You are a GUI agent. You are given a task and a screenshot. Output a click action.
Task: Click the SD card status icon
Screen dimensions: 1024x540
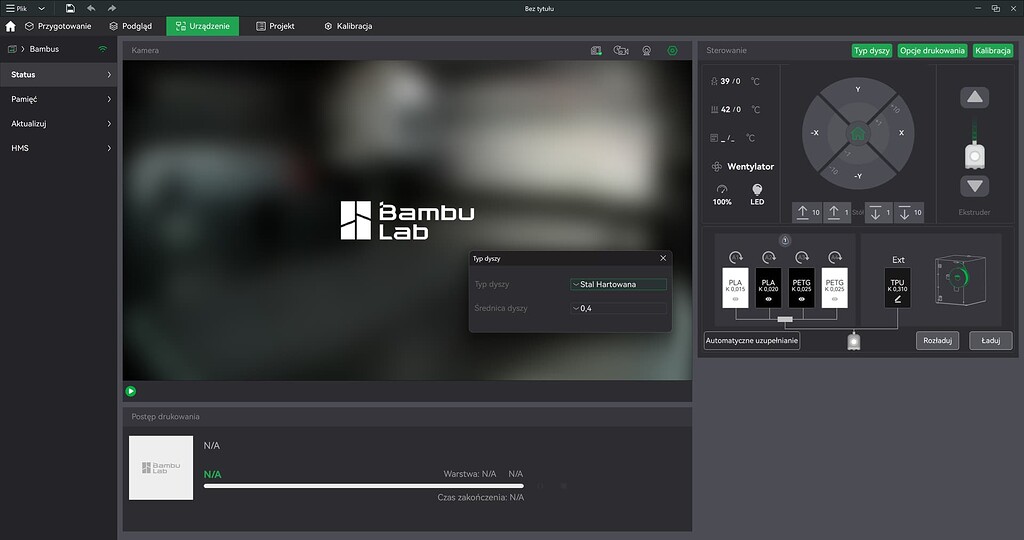pos(596,50)
